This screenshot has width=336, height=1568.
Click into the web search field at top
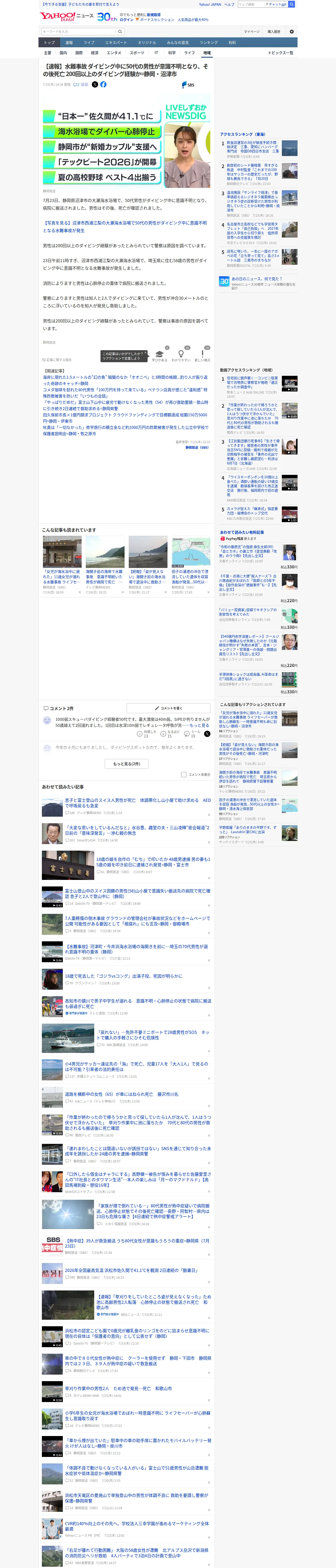pos(251,4)
